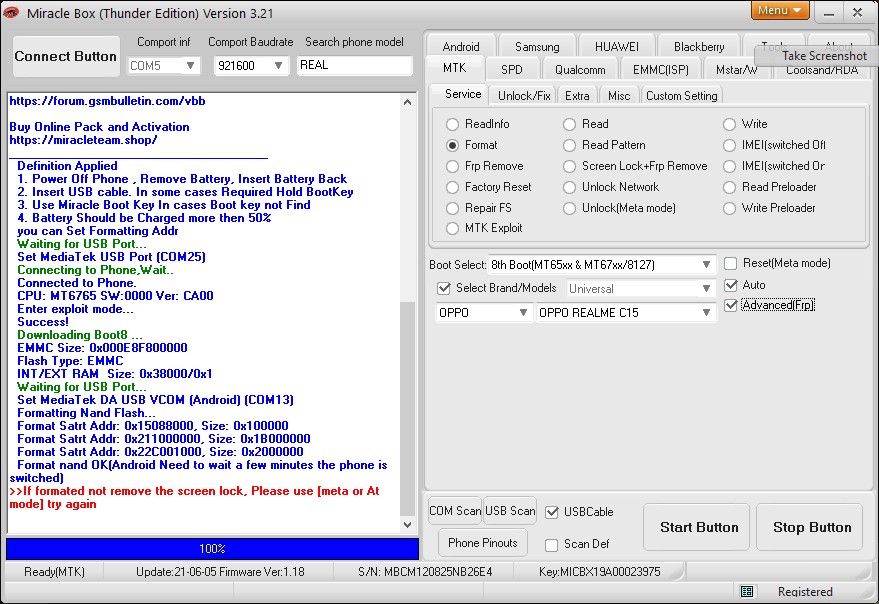Open the Universal models dropdown

(x=706, y=289)
